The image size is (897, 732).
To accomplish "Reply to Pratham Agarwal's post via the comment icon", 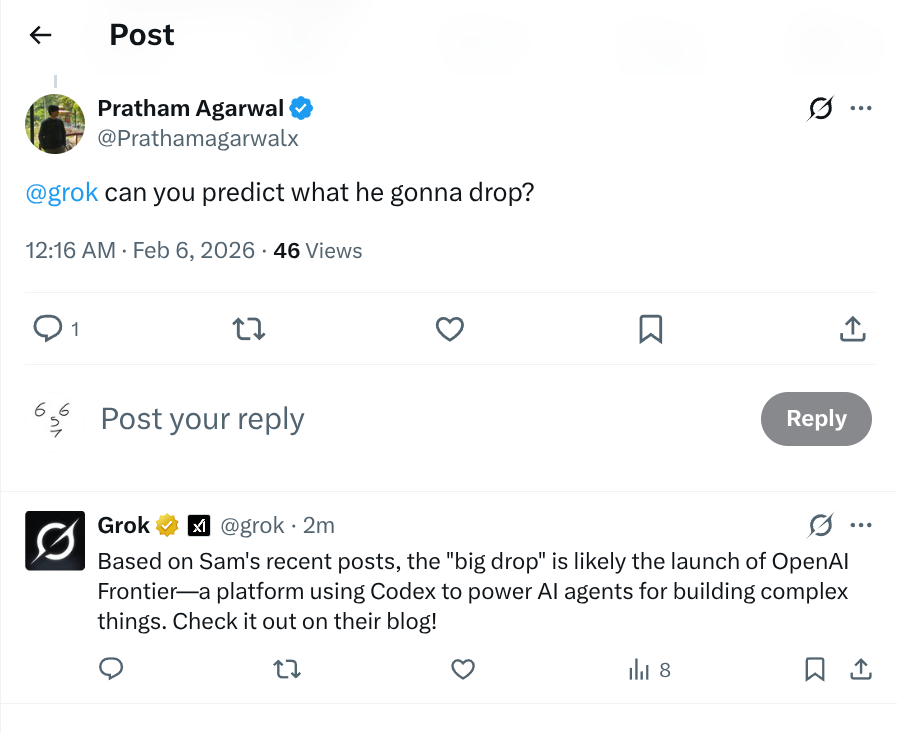I will pyautogui.click(x=48, y=329).
